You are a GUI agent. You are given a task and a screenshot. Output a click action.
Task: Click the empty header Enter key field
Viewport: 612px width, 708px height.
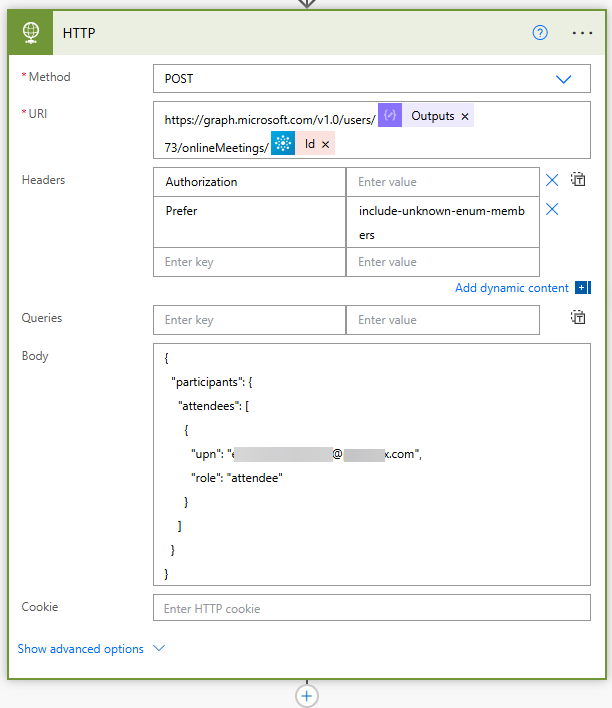[249, 262]
